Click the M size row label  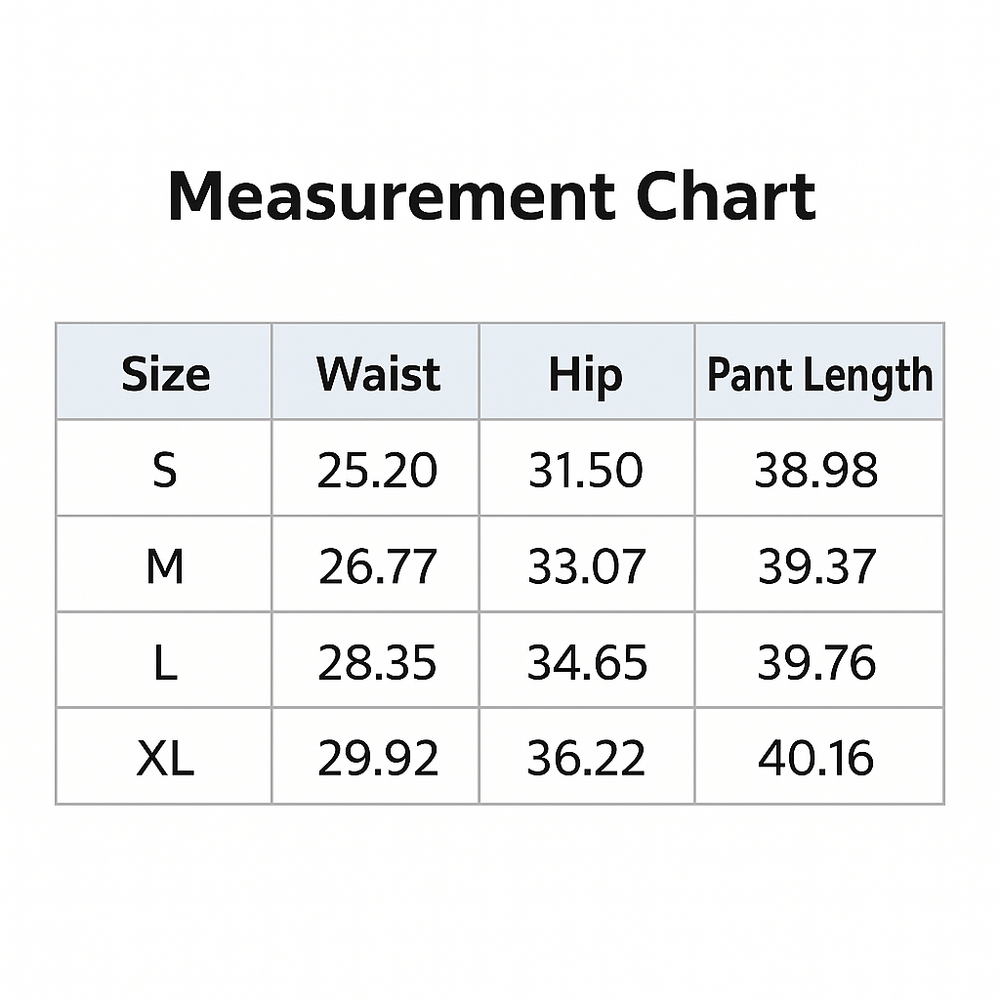tap(165, 567)
